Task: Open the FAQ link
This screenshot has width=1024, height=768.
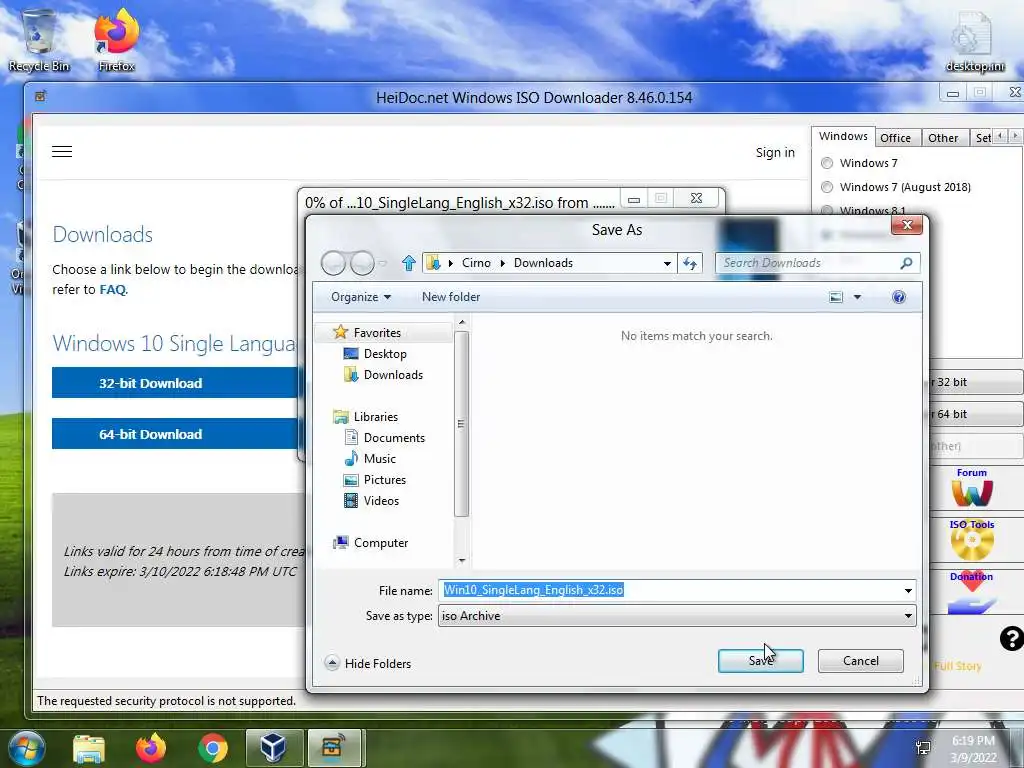Action: [112, 289]
